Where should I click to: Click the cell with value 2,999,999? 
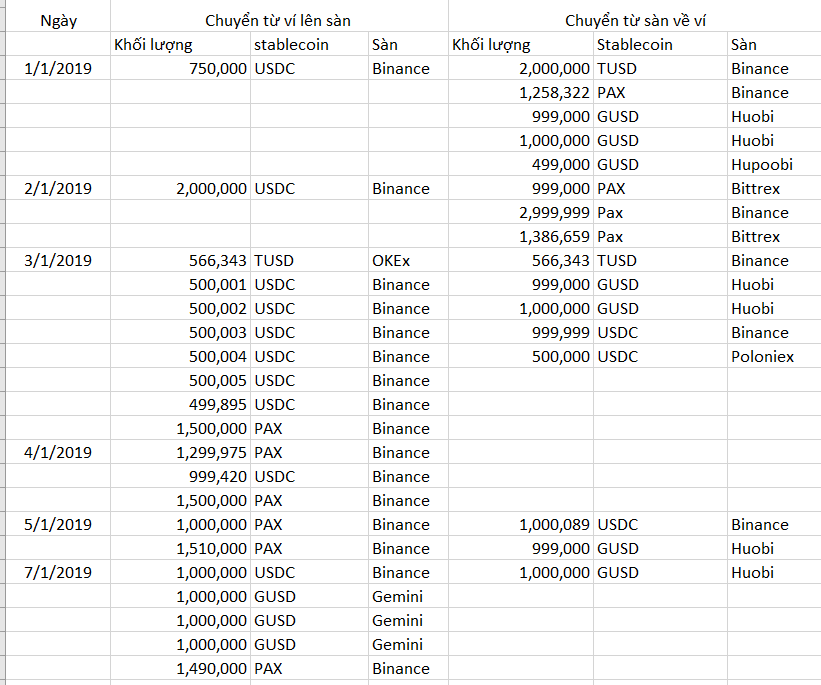(554, 213)
